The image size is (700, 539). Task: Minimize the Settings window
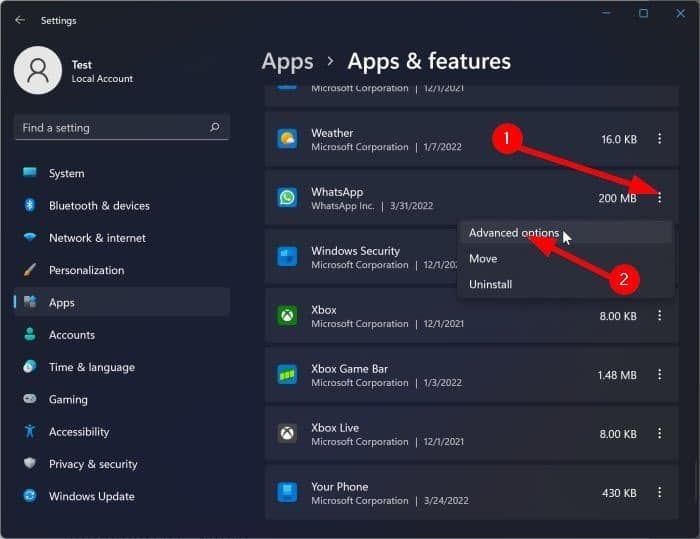606,13
